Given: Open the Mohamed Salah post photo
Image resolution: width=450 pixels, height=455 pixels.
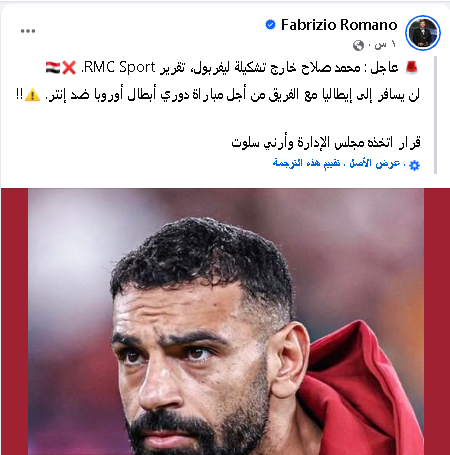Looking at the screenshot, I should tap(226, 321).
